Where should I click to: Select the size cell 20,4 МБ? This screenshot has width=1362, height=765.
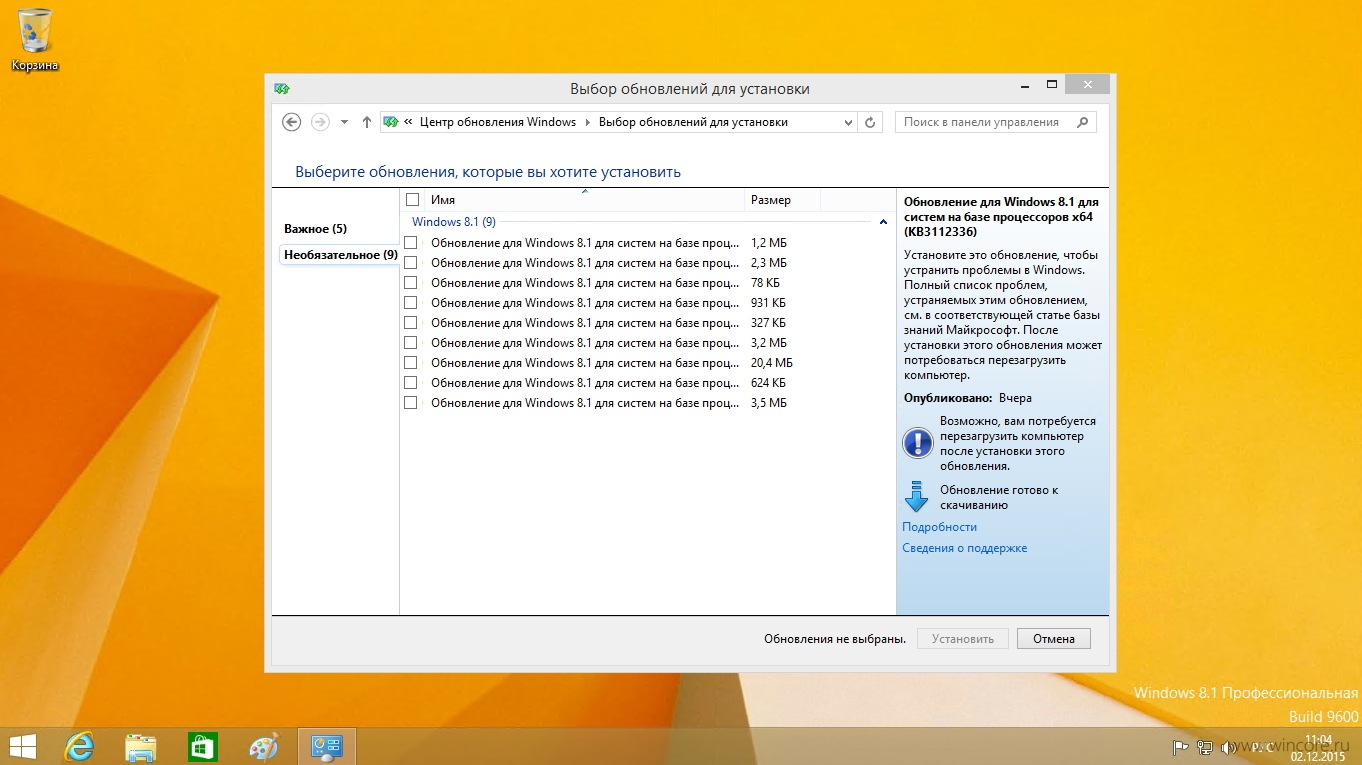coord(771,362)
